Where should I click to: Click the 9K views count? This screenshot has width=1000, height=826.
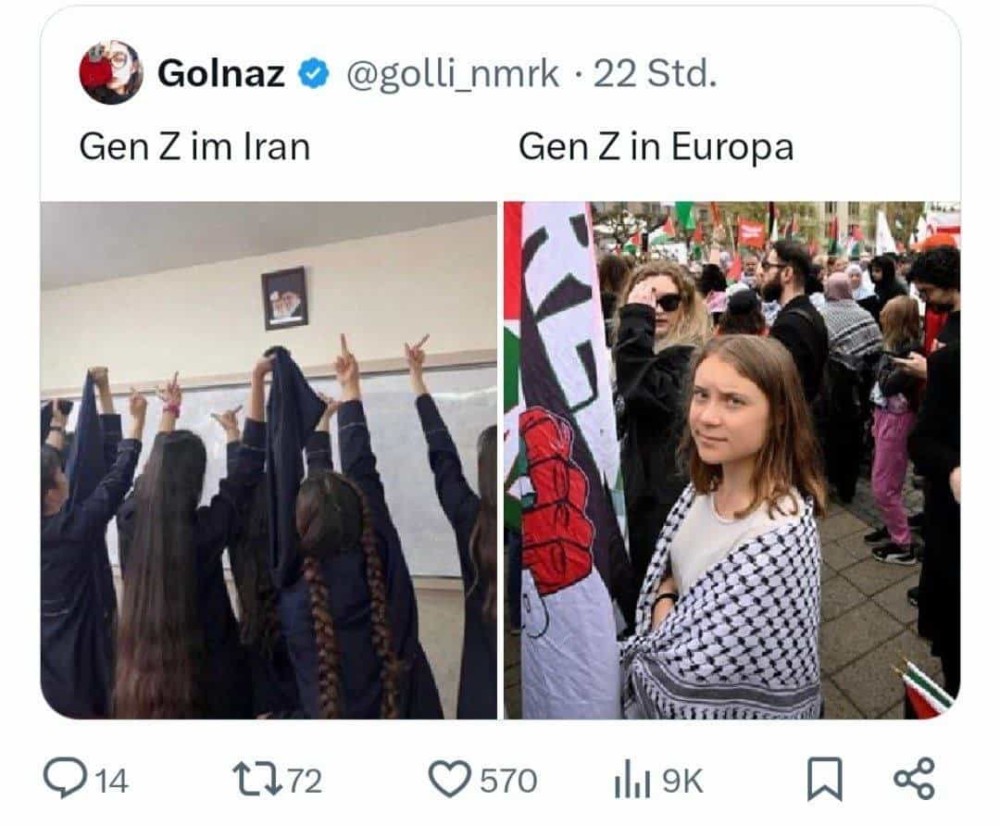coord(682,781)
